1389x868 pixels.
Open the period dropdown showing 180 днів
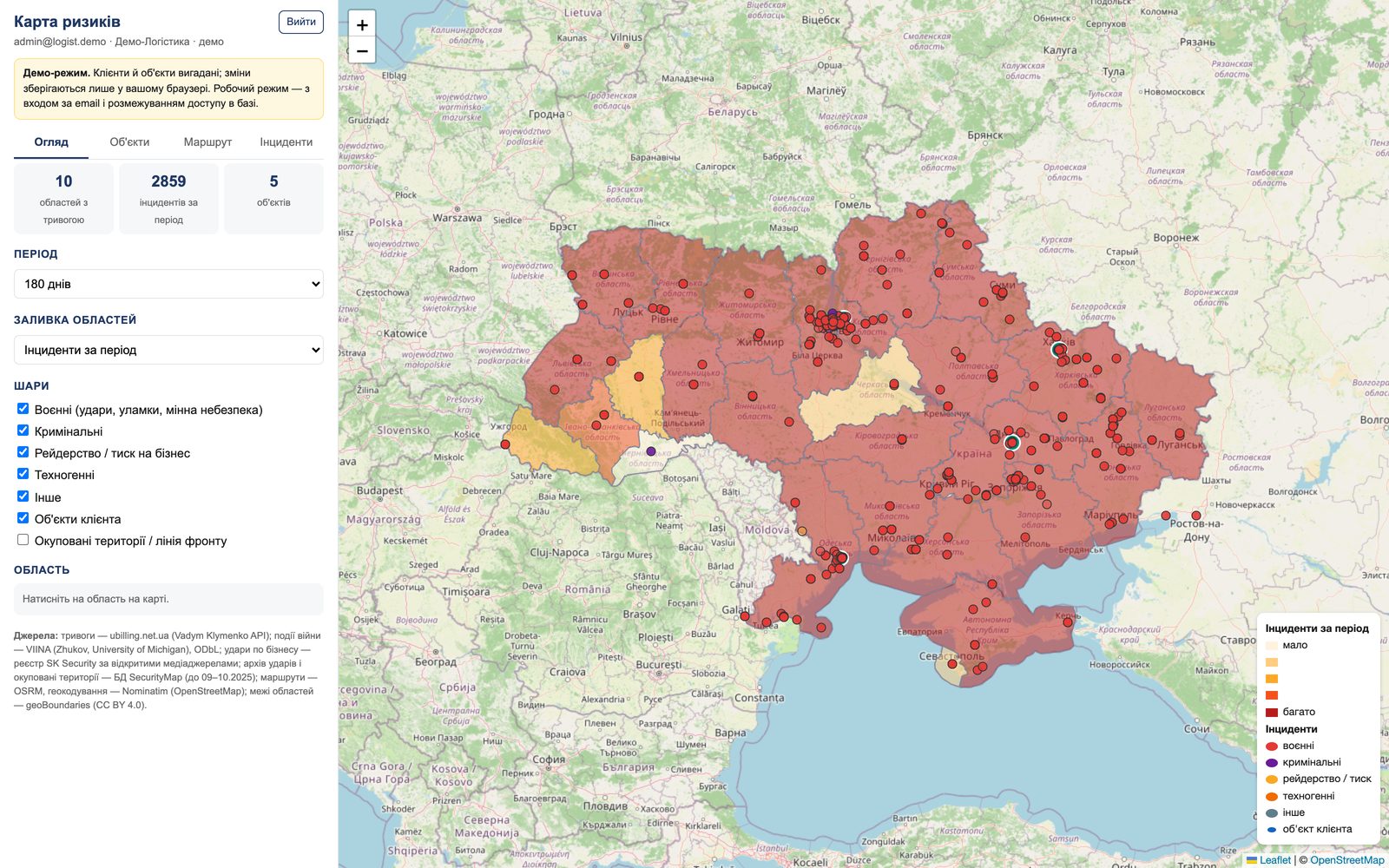pos(168,284)
